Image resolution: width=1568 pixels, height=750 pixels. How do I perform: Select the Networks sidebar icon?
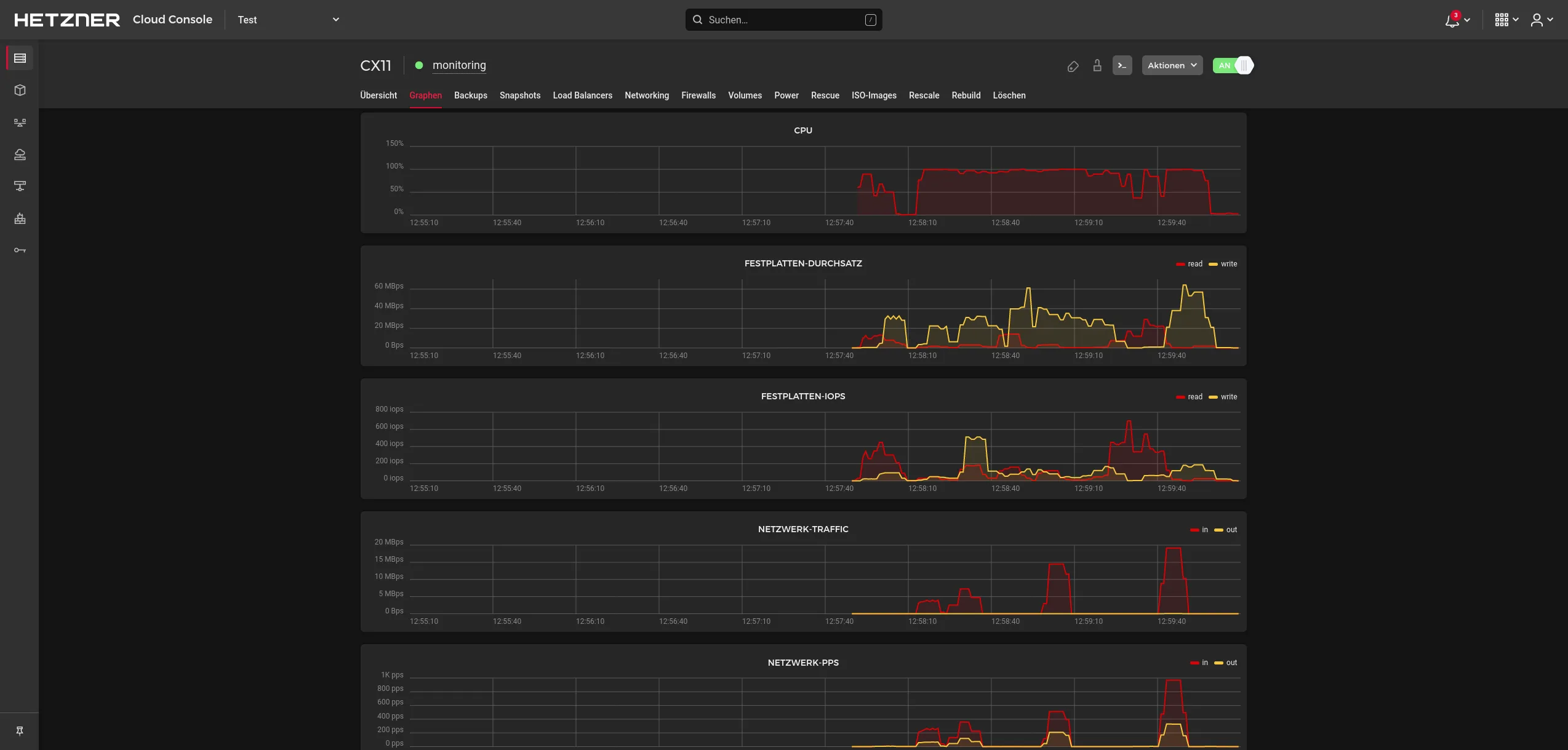point(19,186)
